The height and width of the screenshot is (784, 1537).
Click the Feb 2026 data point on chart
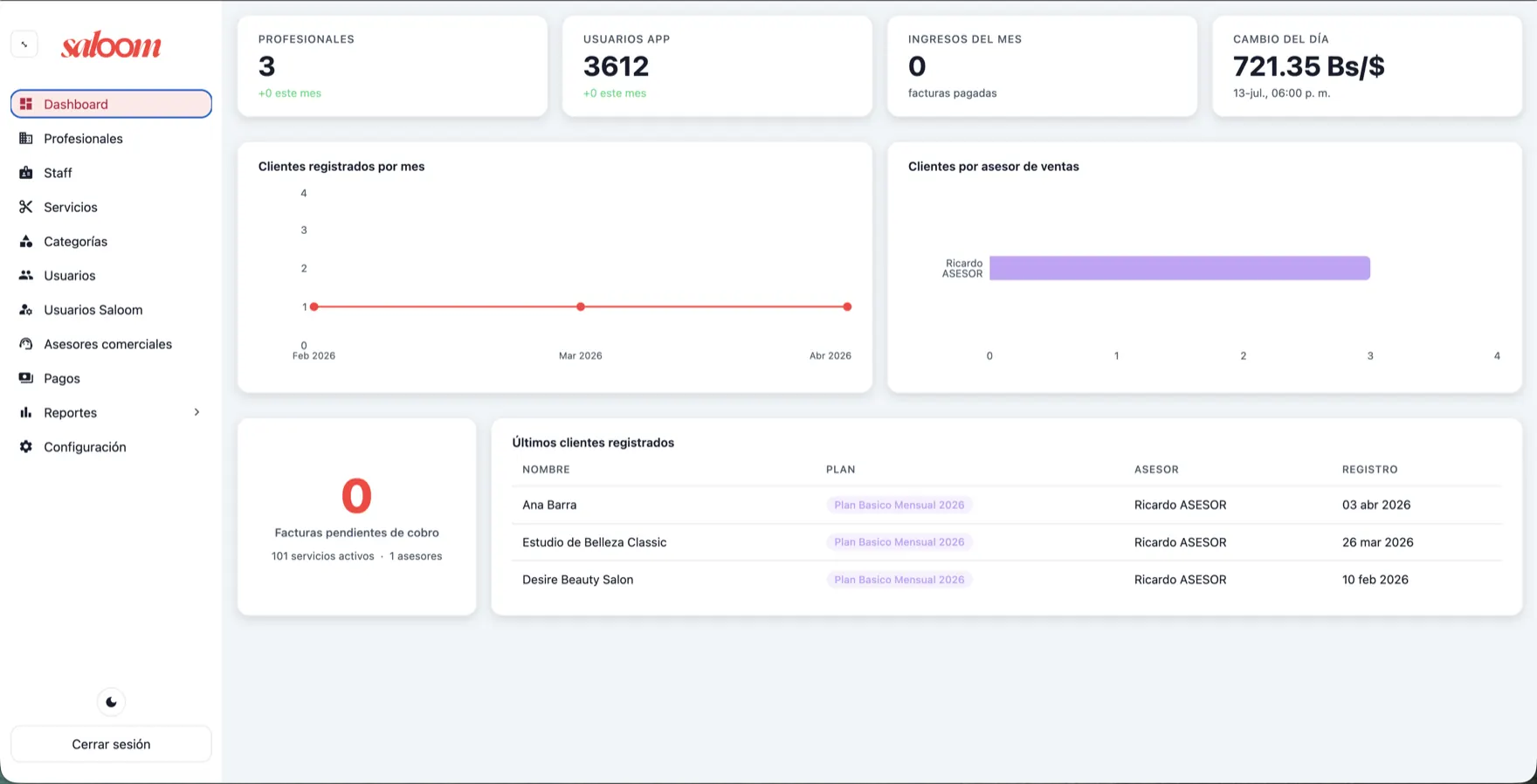point(314,306)
